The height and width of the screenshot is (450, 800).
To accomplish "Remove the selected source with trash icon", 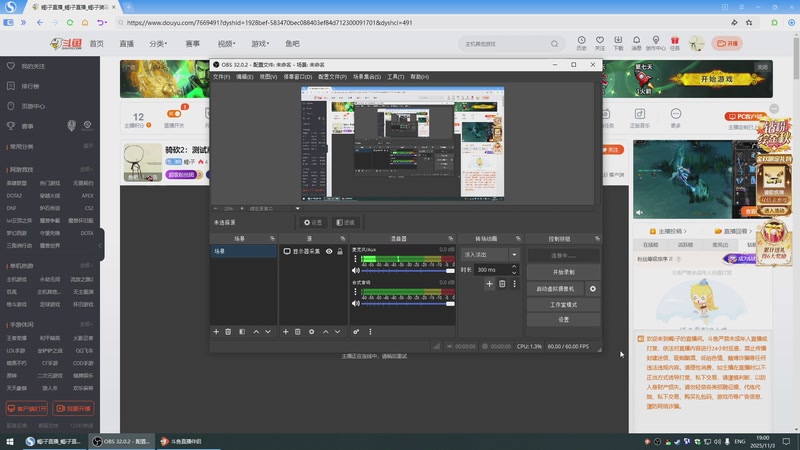I will coord(298,332).
